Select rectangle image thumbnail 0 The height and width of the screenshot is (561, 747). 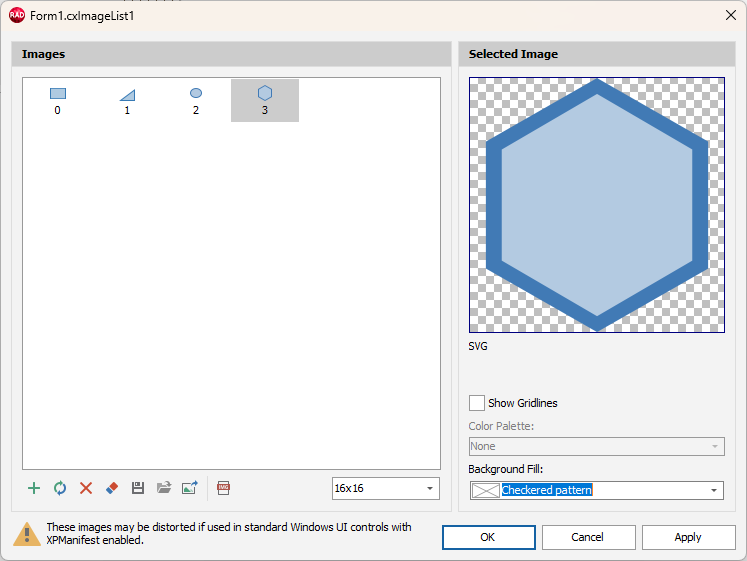click(x=58, y=100)
